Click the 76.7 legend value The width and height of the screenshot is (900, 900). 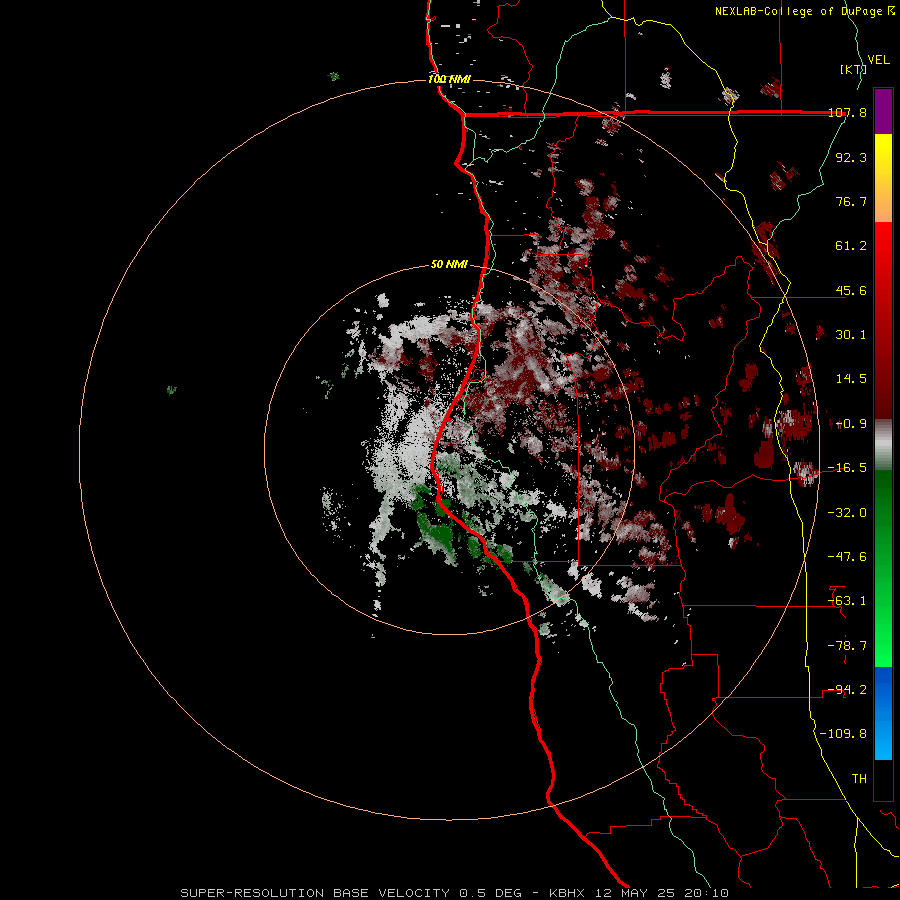click(851, 201)
